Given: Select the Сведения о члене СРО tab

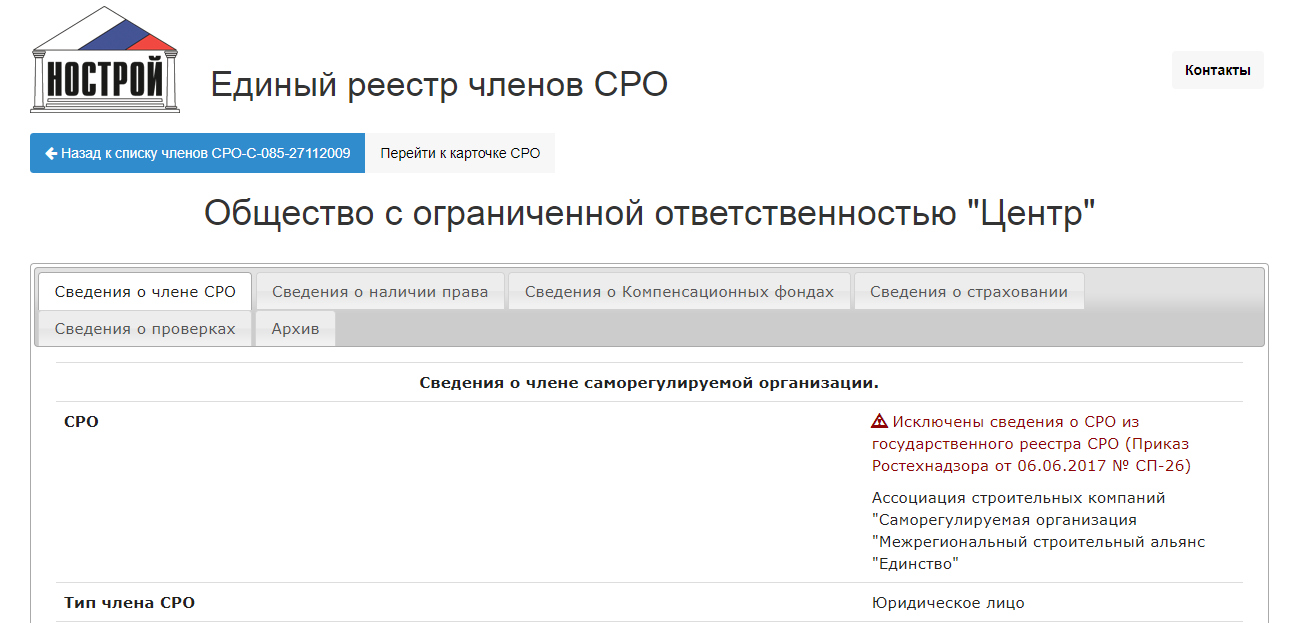Looking at the screenshot, I should 145,292.
